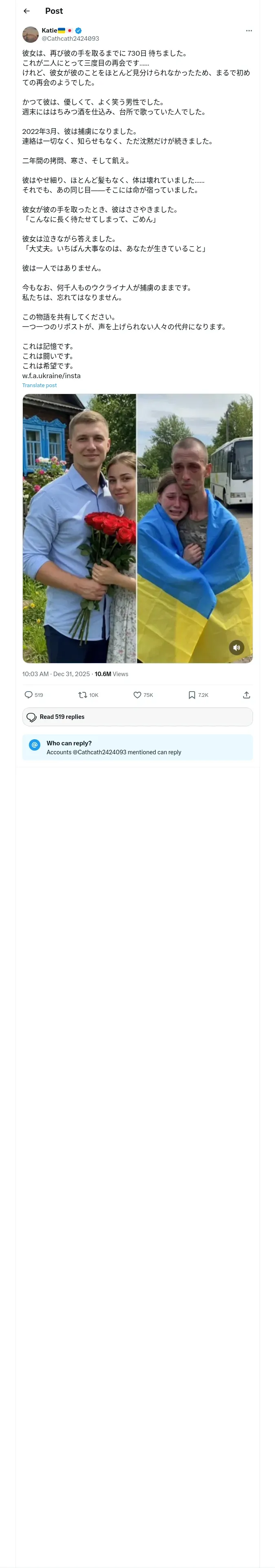
Task: Go back using the left arrow
Action: click(x=26, y=11)
